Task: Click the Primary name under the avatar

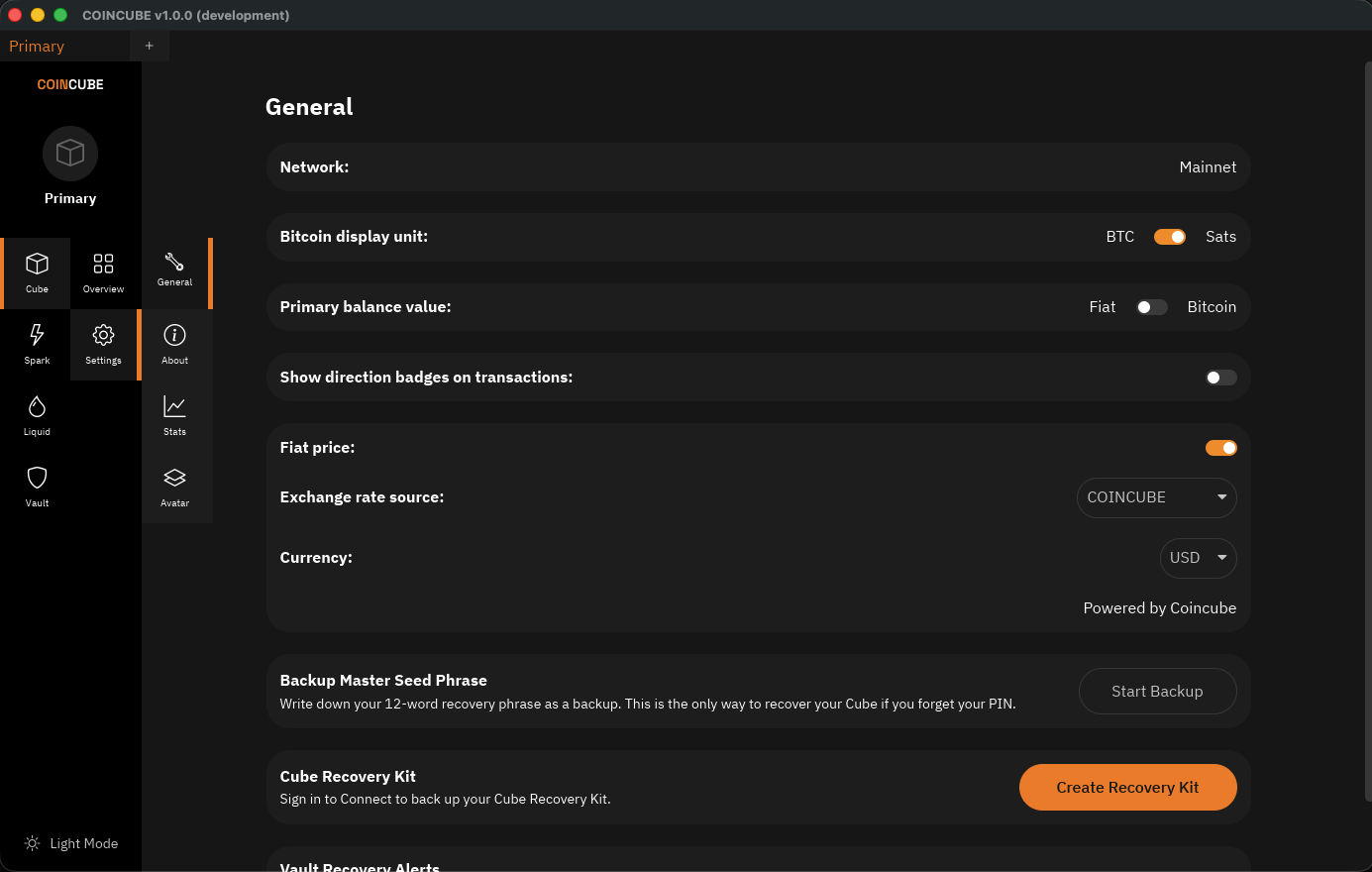Action: (x=70, y=198)
